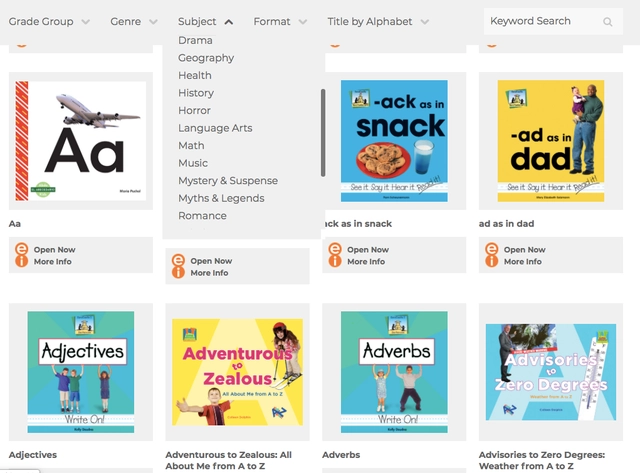Click the eBook icon below the Subject dropdown list
The height and width of the screenshot is (473, 640).
[x=178, y=266]
